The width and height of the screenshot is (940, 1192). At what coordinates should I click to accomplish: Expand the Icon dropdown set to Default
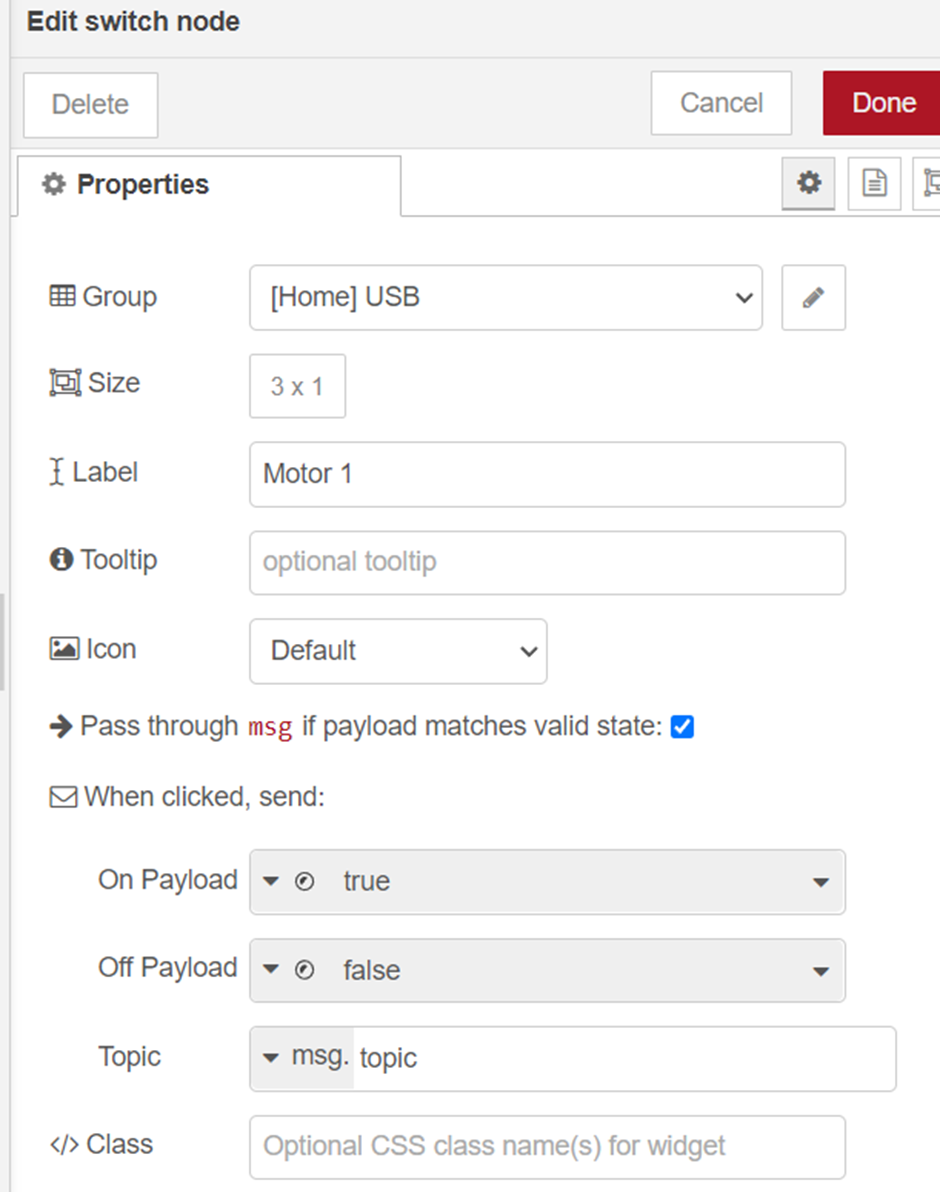point(398,651)
